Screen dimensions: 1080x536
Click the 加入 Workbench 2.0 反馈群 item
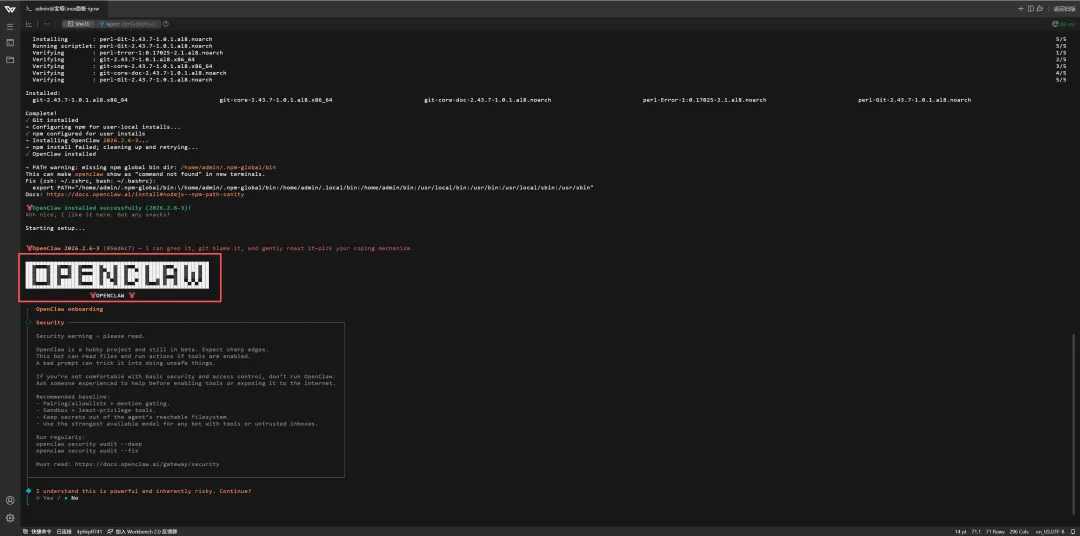(x=143, y=532)
